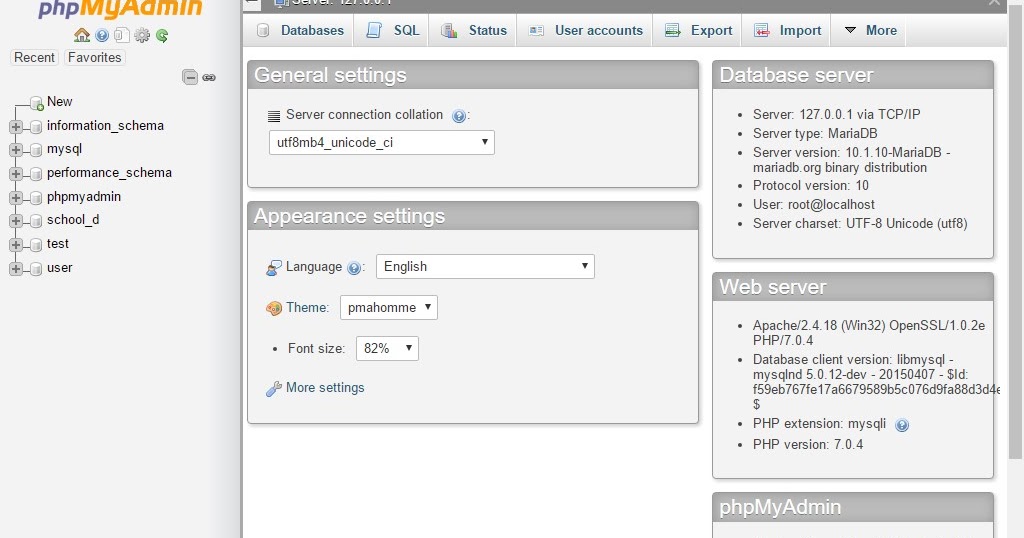Expand the phpmyadmin database node
The height and width of the screenshot is (538, 1024).
[16, 198]
